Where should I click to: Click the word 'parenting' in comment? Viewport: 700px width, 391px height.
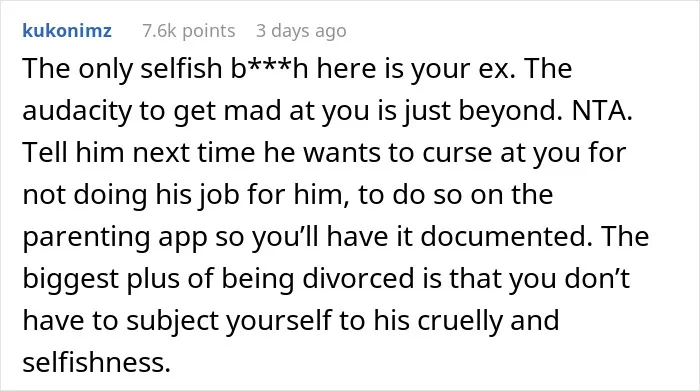click(86, 237)
